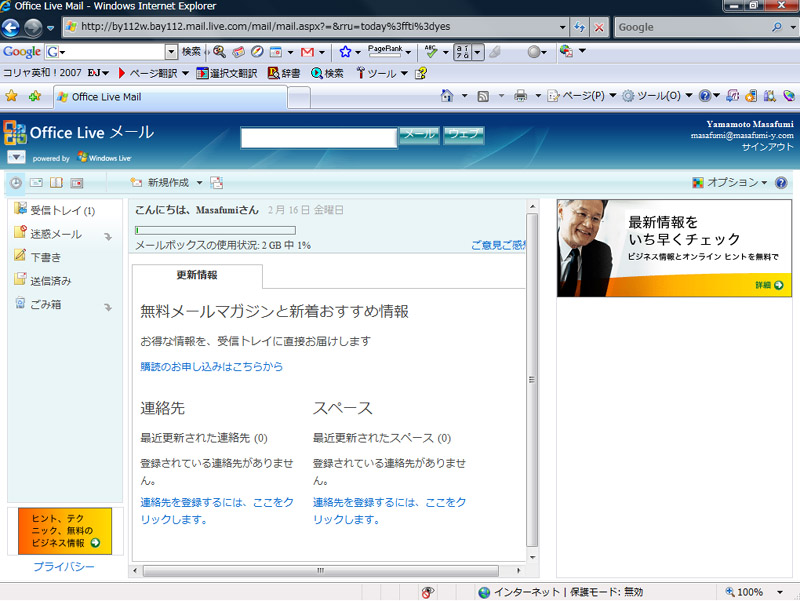Click the Google search box in IE
The width and height of the screenshot is (800, 601).
click(692, 27)
